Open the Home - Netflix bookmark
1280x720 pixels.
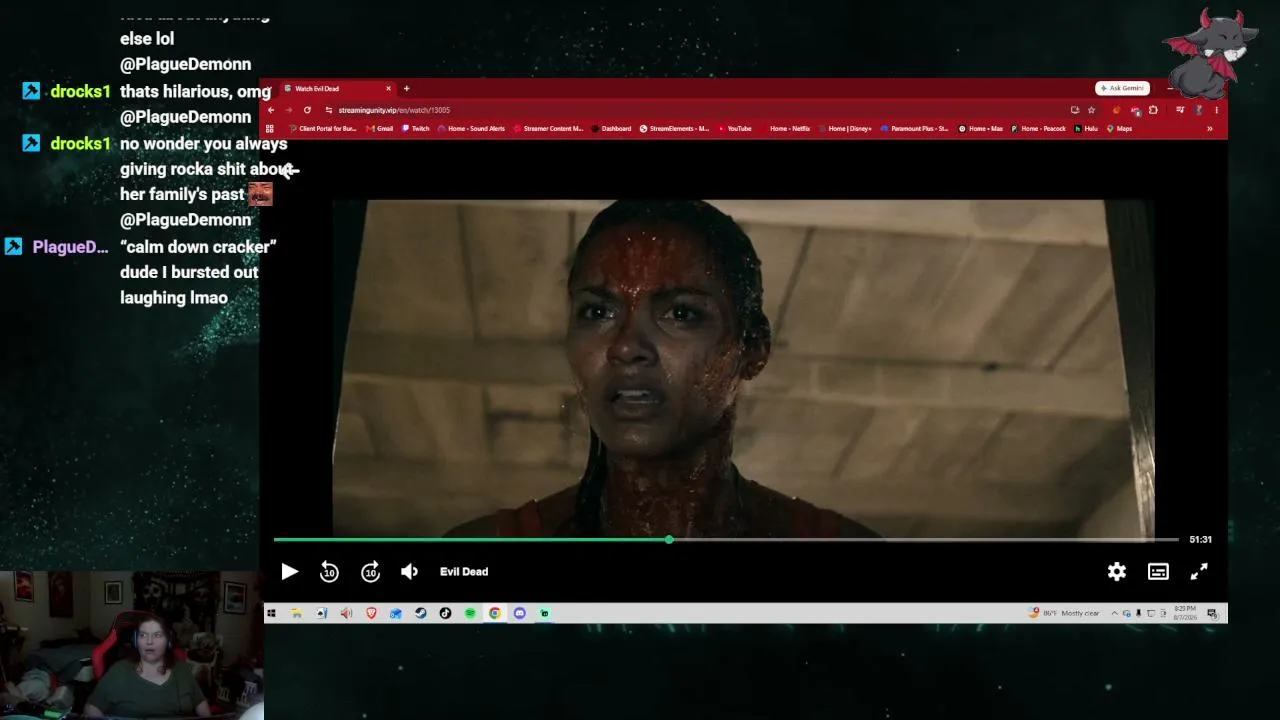click(x=785, y=129)
